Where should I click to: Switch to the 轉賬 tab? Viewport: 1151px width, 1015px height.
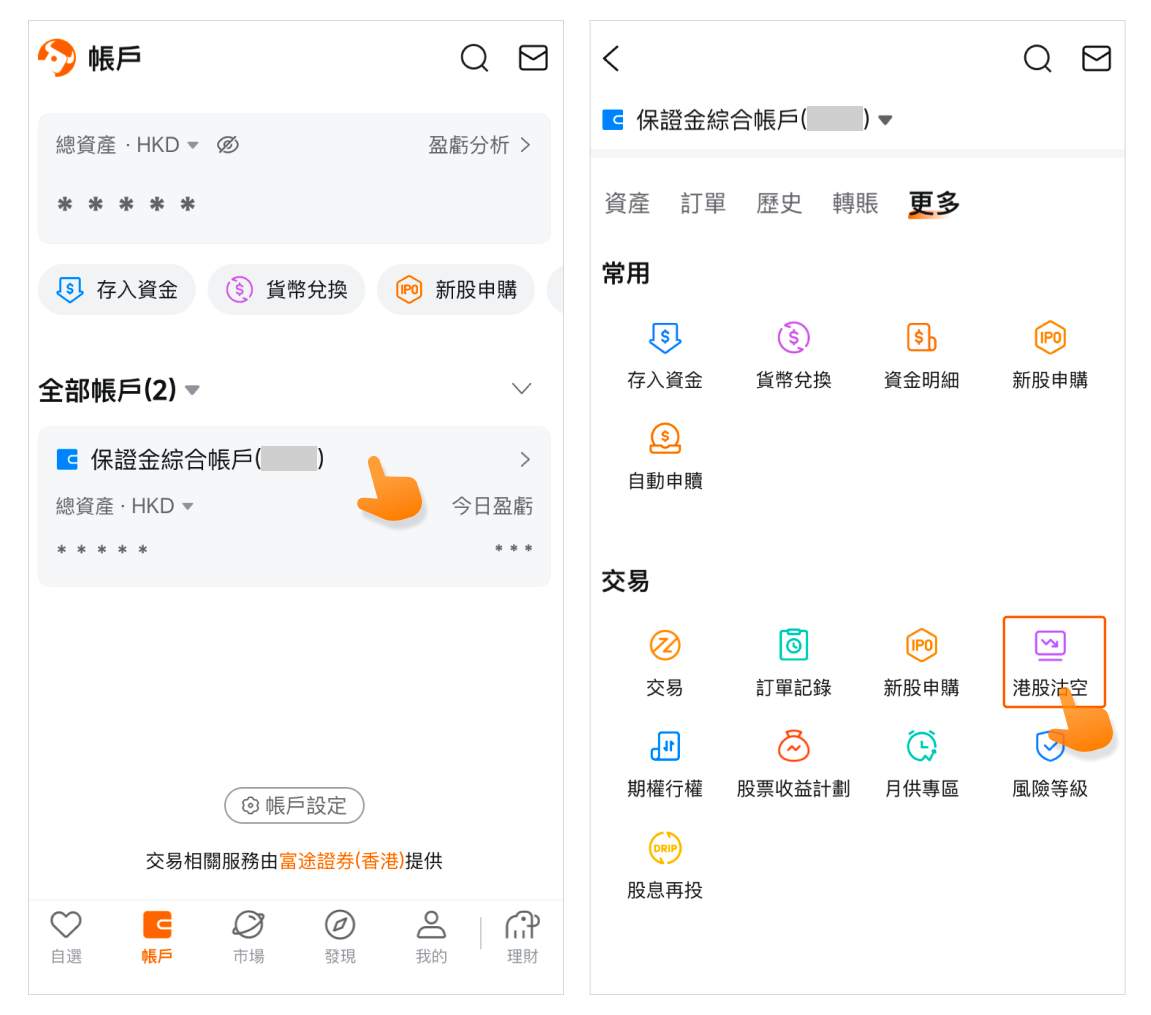(855, 204)
